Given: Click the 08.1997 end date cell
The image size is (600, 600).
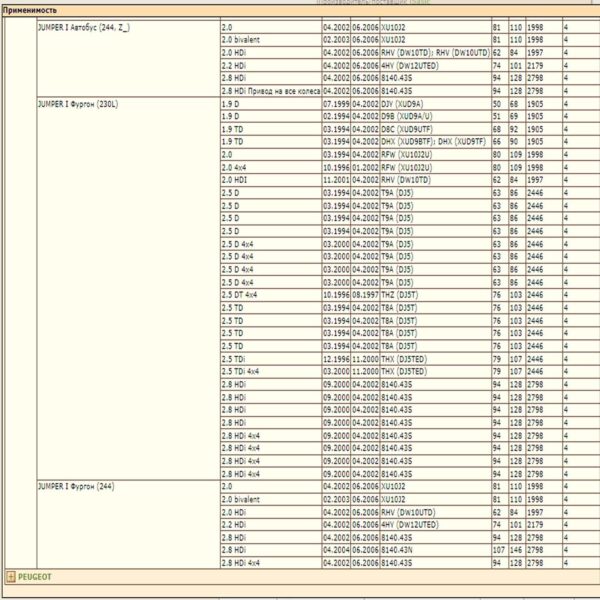Looking at the screenshot, I should [365, 295].
